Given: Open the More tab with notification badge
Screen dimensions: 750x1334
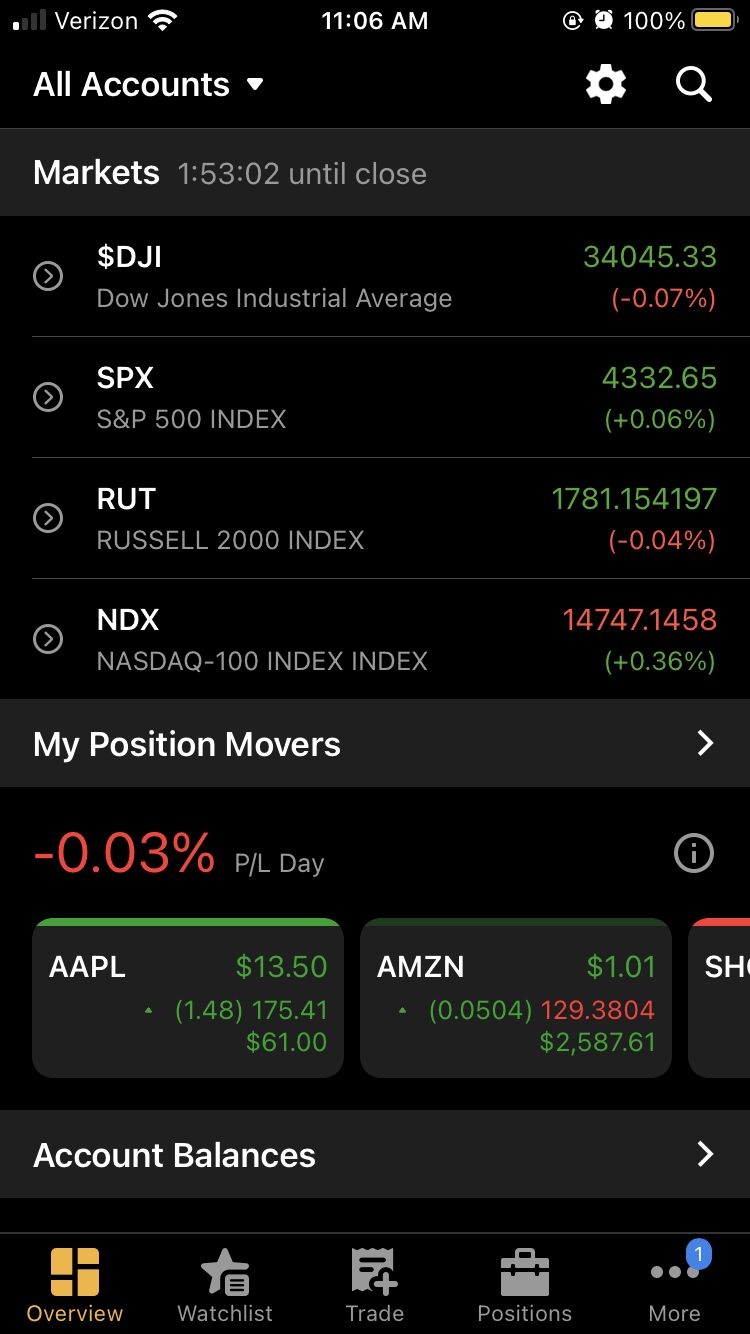Looking at the screenshot, I should pyautogui.click(x=675, y=1285).
